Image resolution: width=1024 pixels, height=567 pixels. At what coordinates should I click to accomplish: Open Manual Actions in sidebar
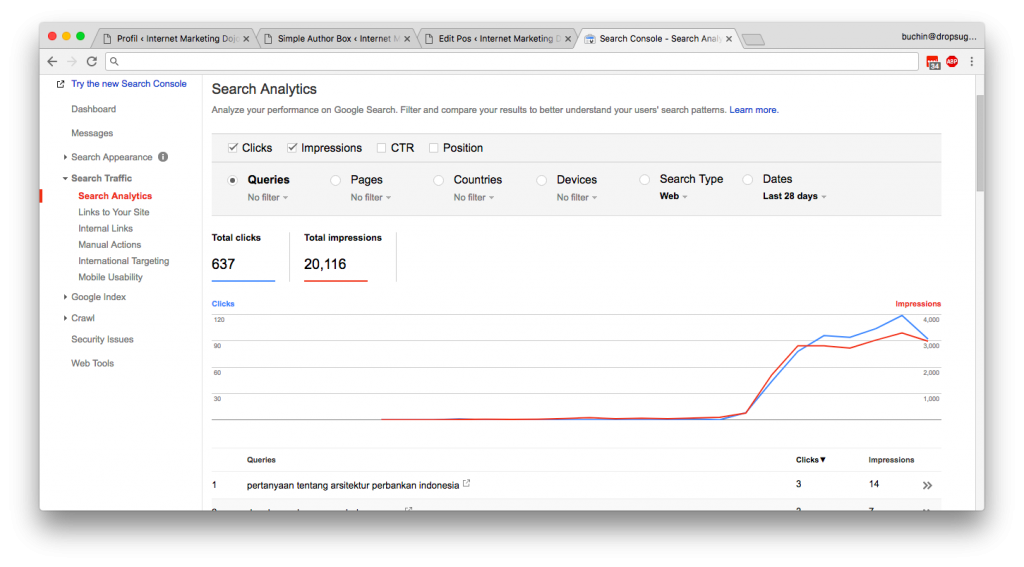pos(110,245)
